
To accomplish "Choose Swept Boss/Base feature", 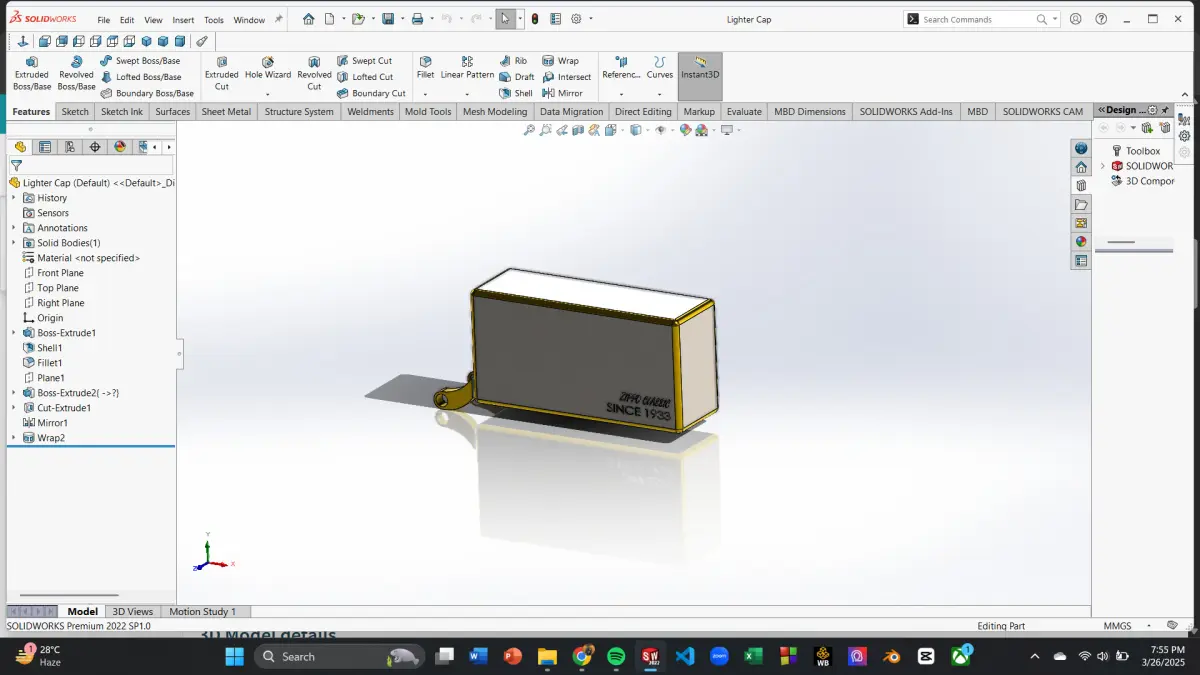I will [x=140, y=61].
